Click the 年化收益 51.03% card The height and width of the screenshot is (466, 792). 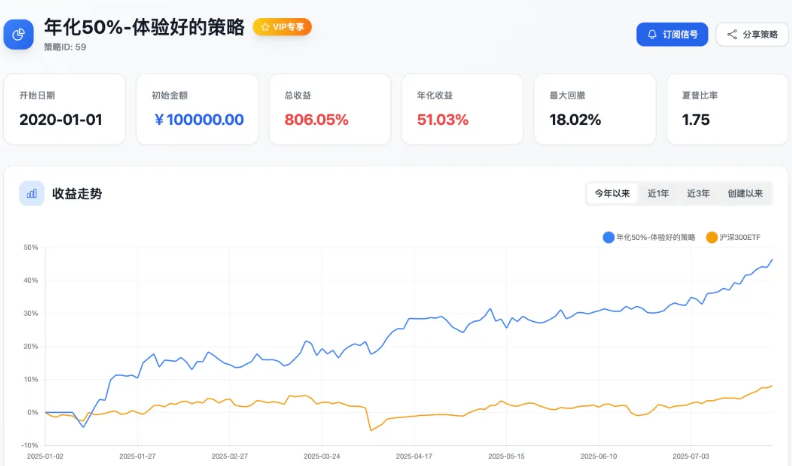462,109
